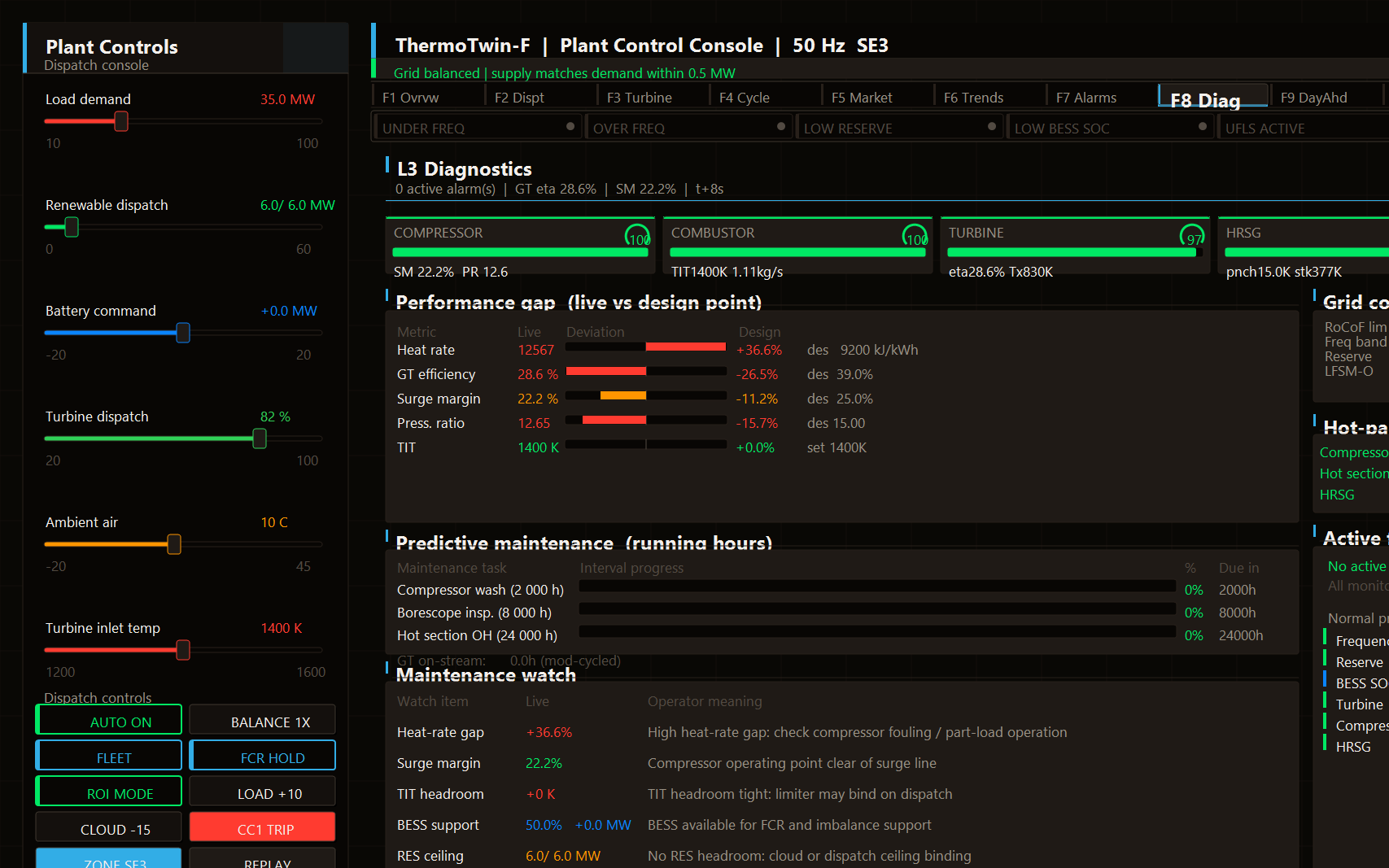This screenshot has height=868, width=1389.
Task: Click the LOW RESERVE alarm tile
Action: [x=899, y=127]
